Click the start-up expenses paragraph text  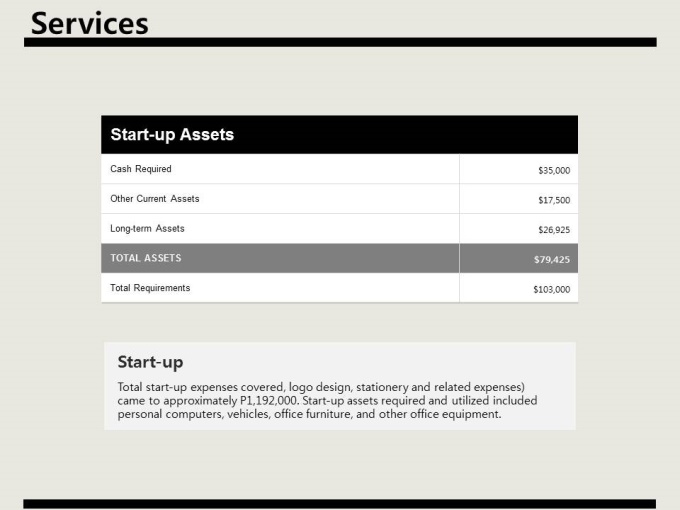click(x=327, y=400)
